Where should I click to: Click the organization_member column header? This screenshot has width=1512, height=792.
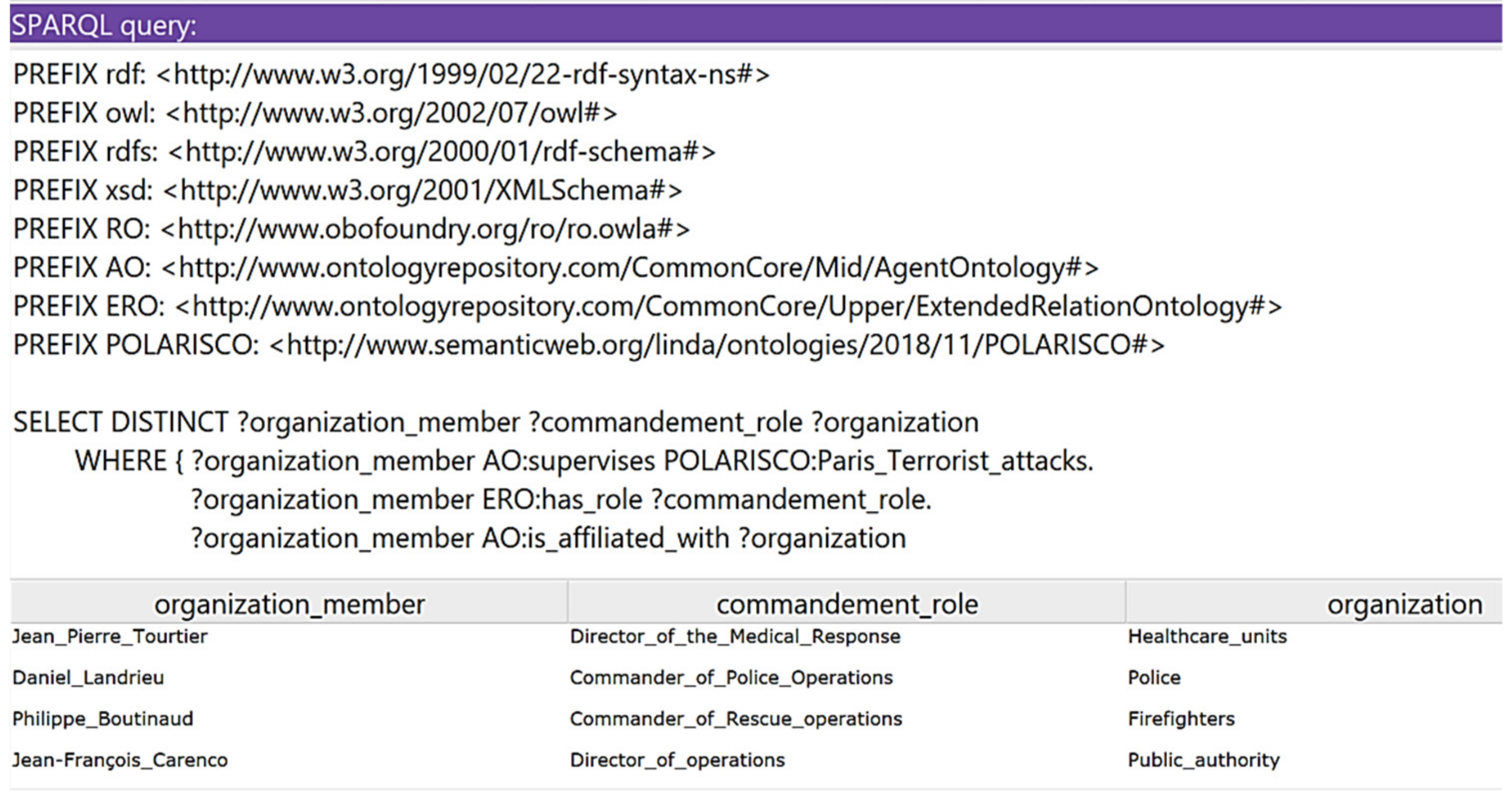coord(289,604)
